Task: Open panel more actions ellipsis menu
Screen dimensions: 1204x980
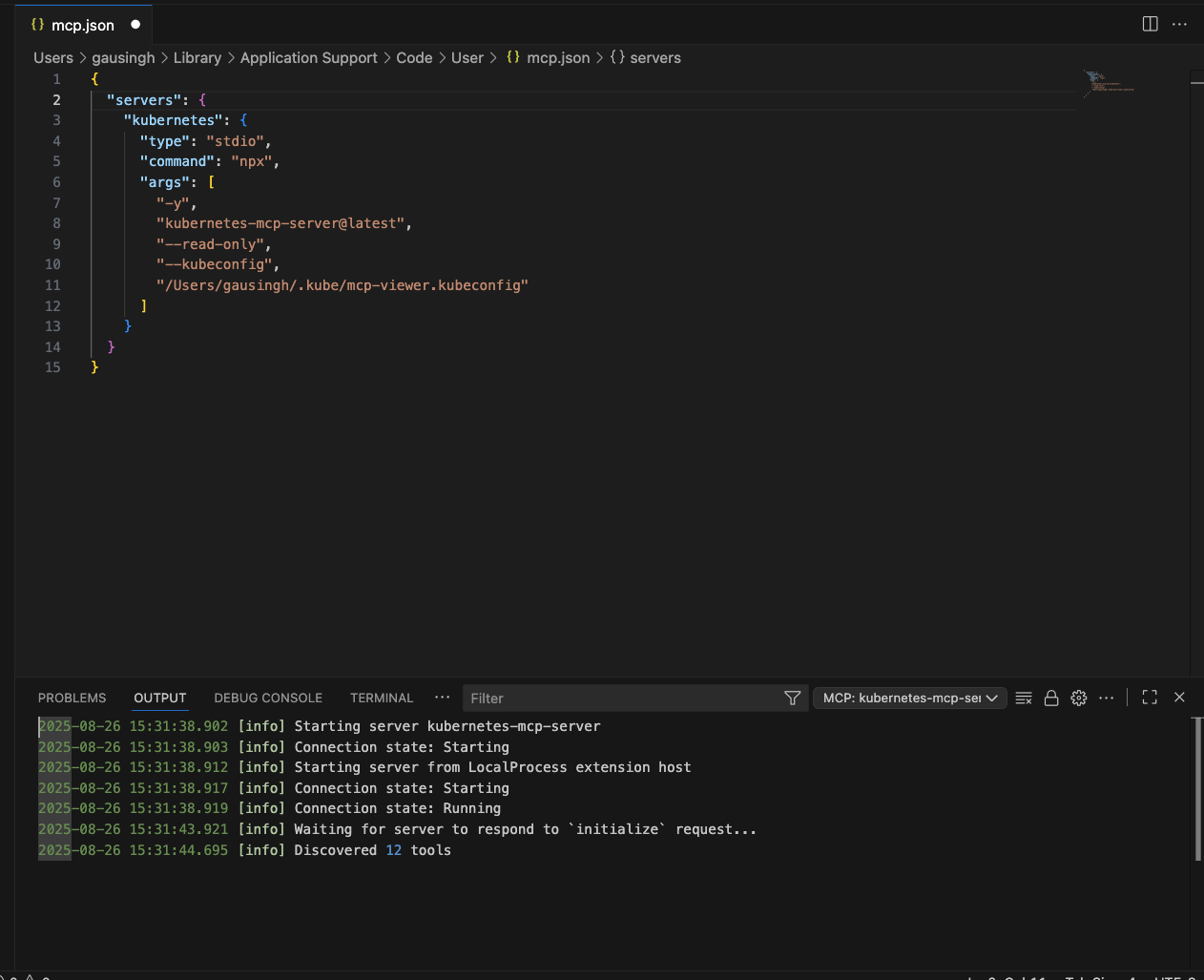Action: click(x=1107, y=699)
